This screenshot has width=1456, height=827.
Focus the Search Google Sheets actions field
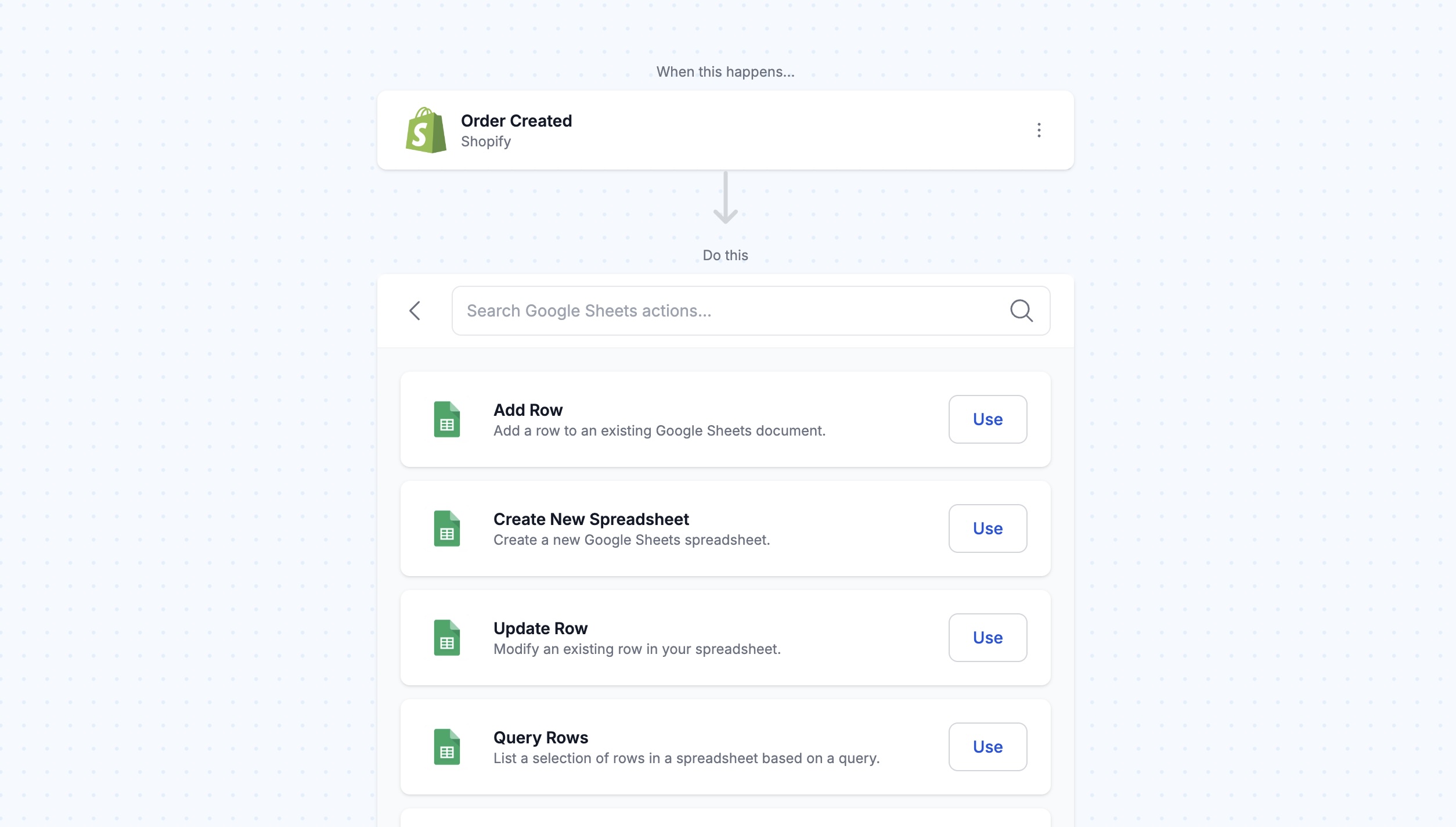point(751,311)
